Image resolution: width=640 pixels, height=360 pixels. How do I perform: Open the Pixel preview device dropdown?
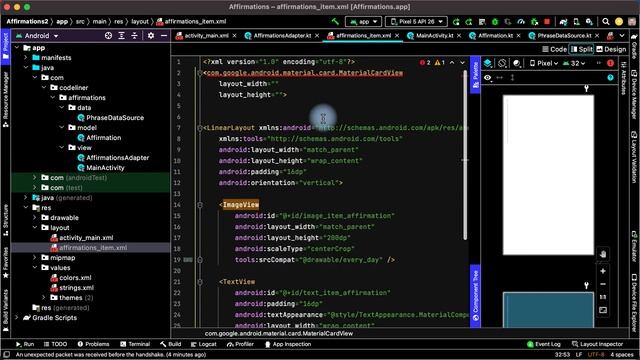point(544,63)
